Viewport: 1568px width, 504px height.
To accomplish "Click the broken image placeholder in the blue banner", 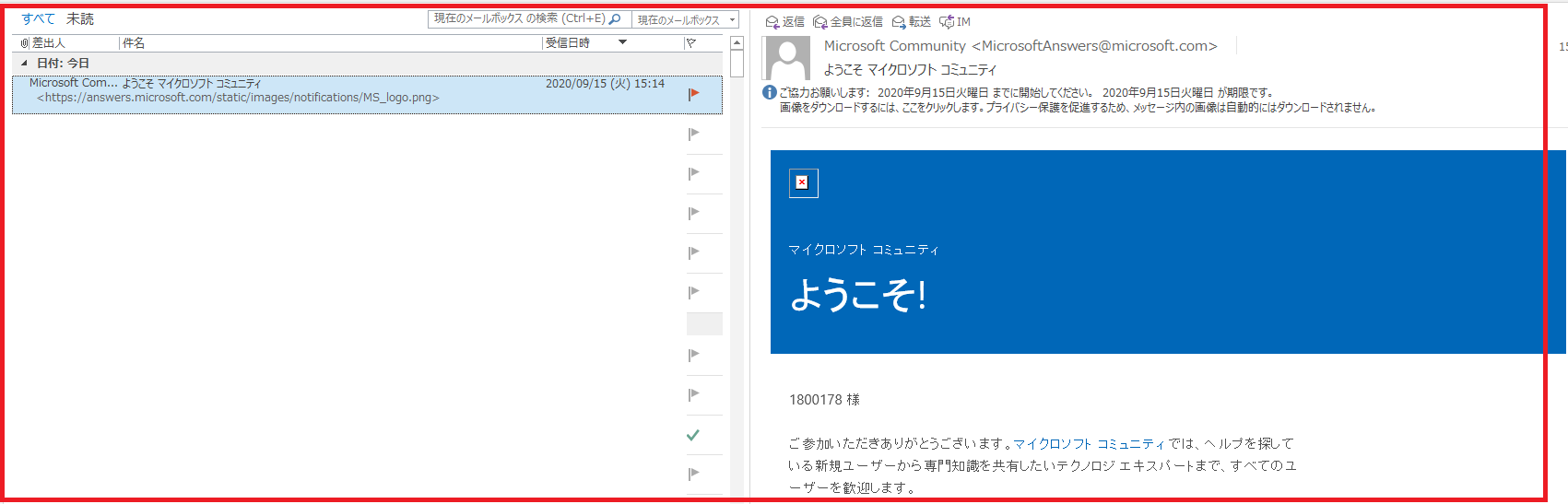I will pyautogui.click(x=803, y=182).
